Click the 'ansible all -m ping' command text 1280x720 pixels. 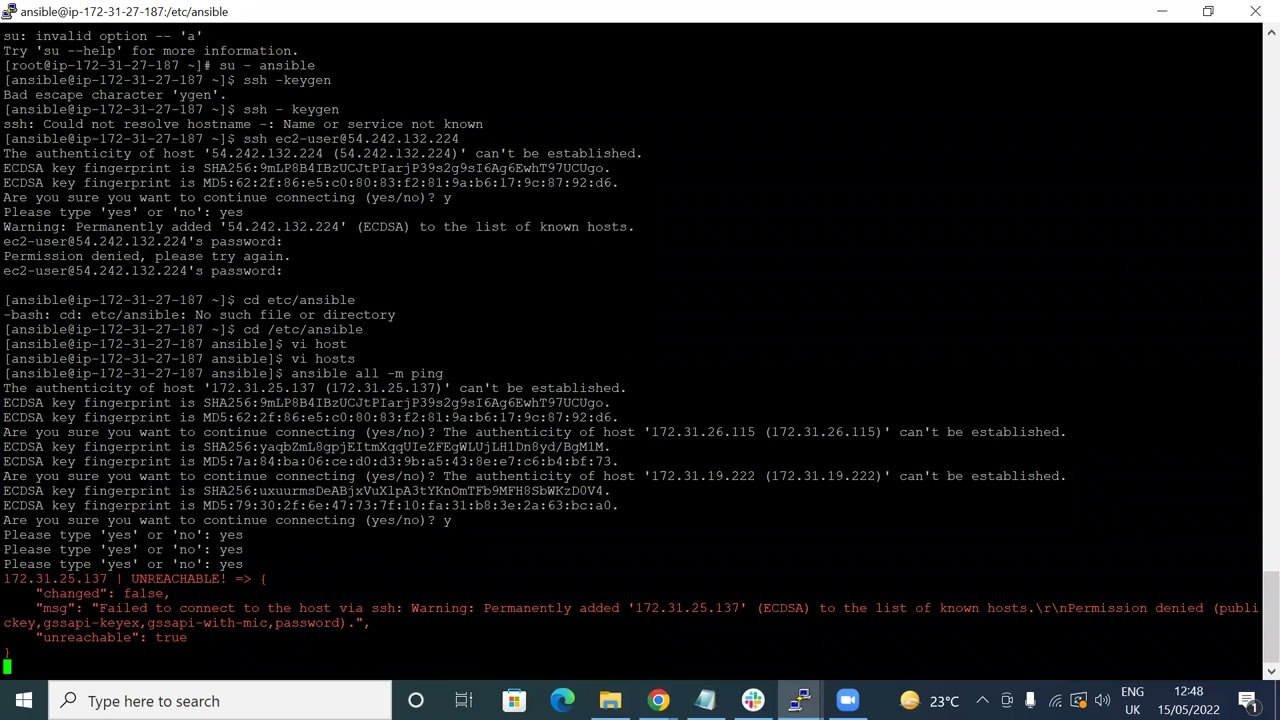coord(367,373)
